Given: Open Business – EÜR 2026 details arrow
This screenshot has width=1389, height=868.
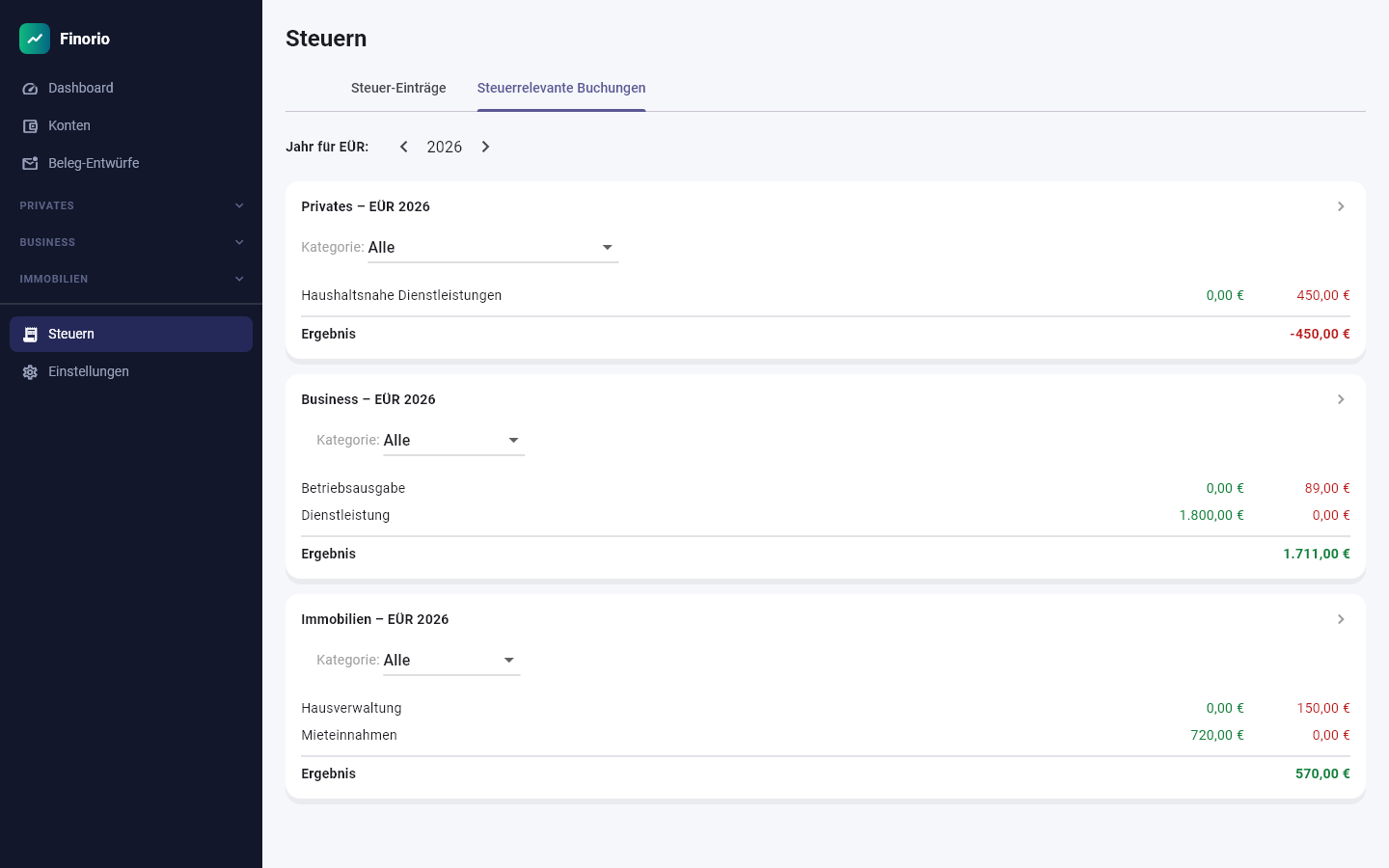Looking at the screenshot, I should click(1341, 399).
